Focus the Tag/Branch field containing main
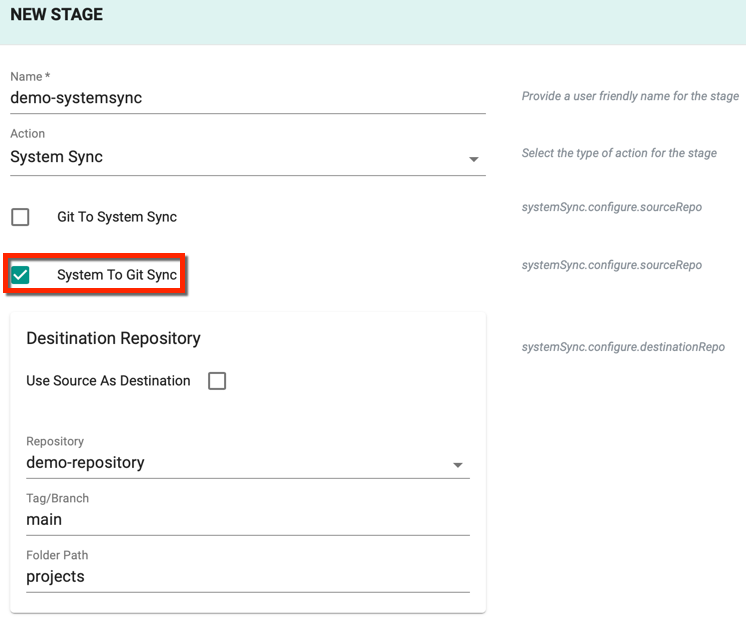Viewport: 746px width, 625px height. (x=248, y=520)
